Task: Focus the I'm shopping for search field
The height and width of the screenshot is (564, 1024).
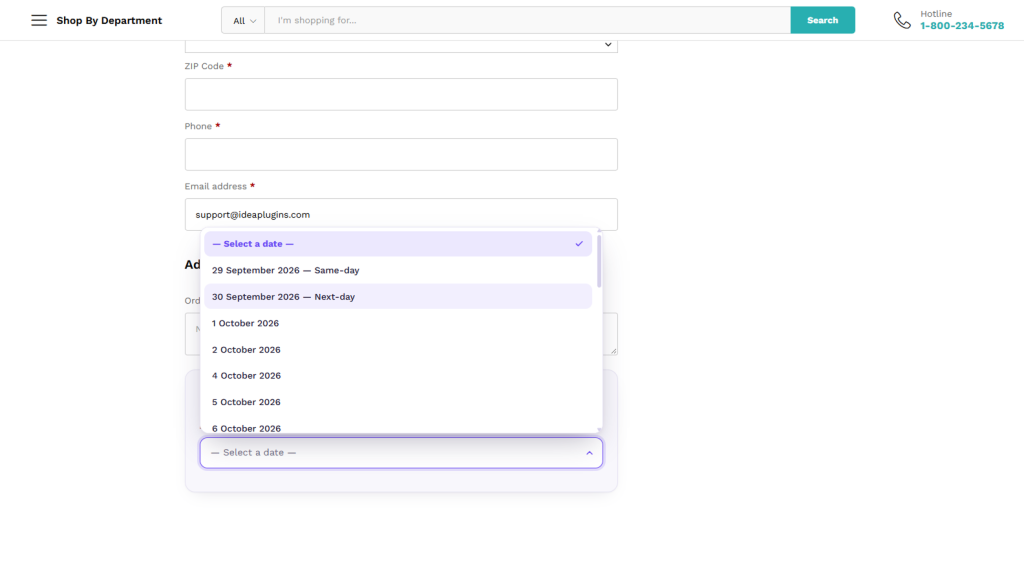Action: pos(527,20)
